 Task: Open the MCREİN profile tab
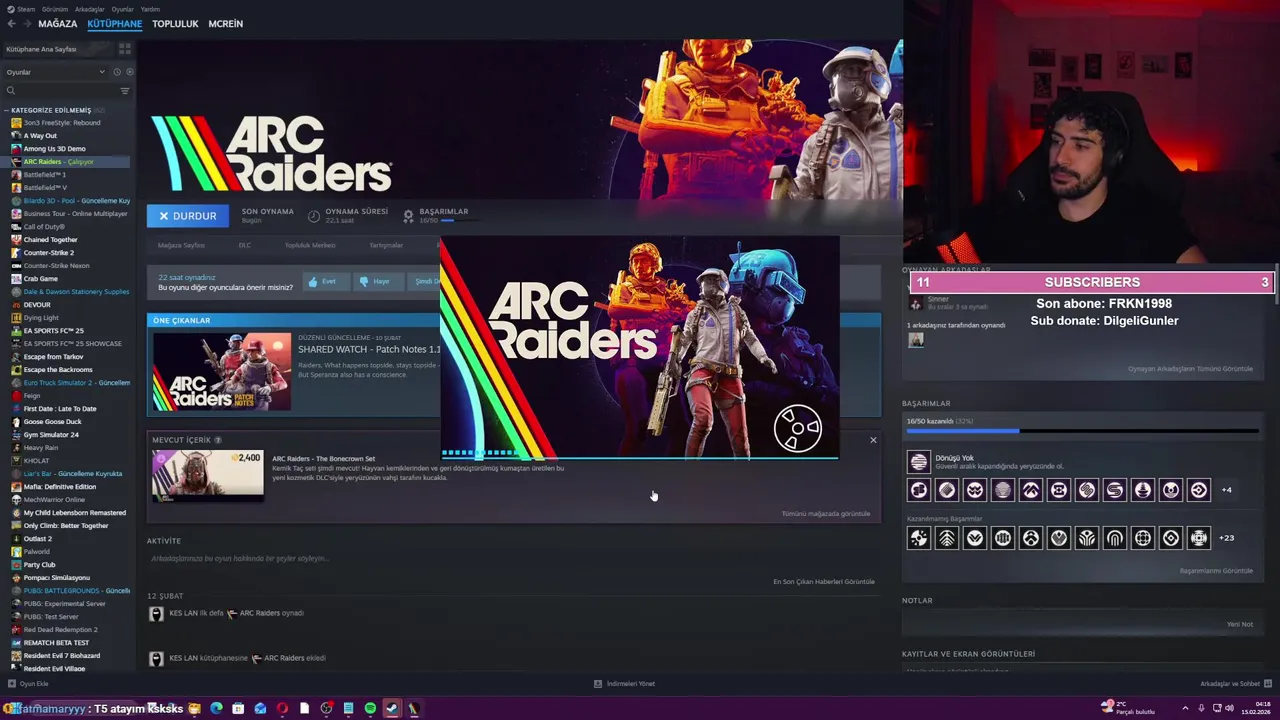tap(226, 23)
